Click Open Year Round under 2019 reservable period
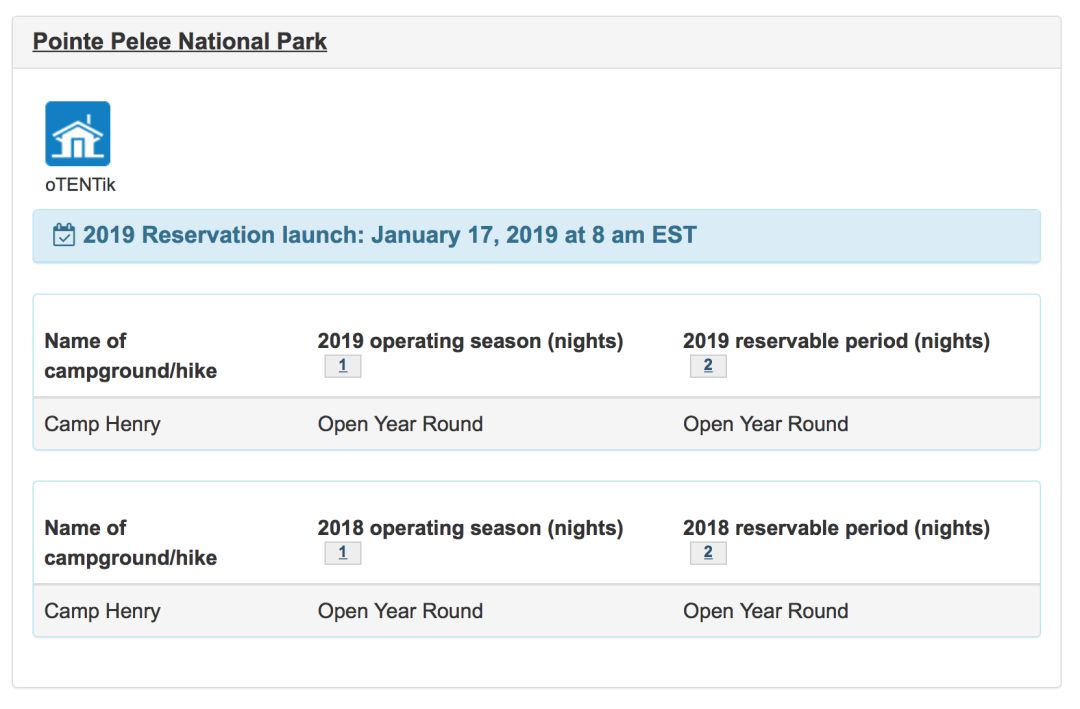 766,424
